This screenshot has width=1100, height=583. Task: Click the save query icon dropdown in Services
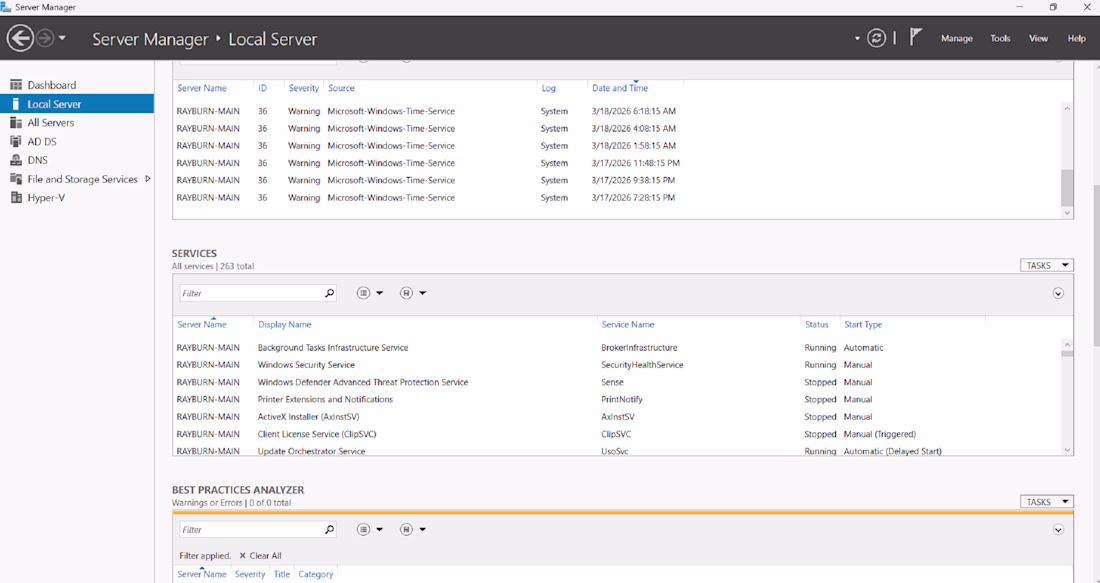pyautogui.click(x=412, y=293)
